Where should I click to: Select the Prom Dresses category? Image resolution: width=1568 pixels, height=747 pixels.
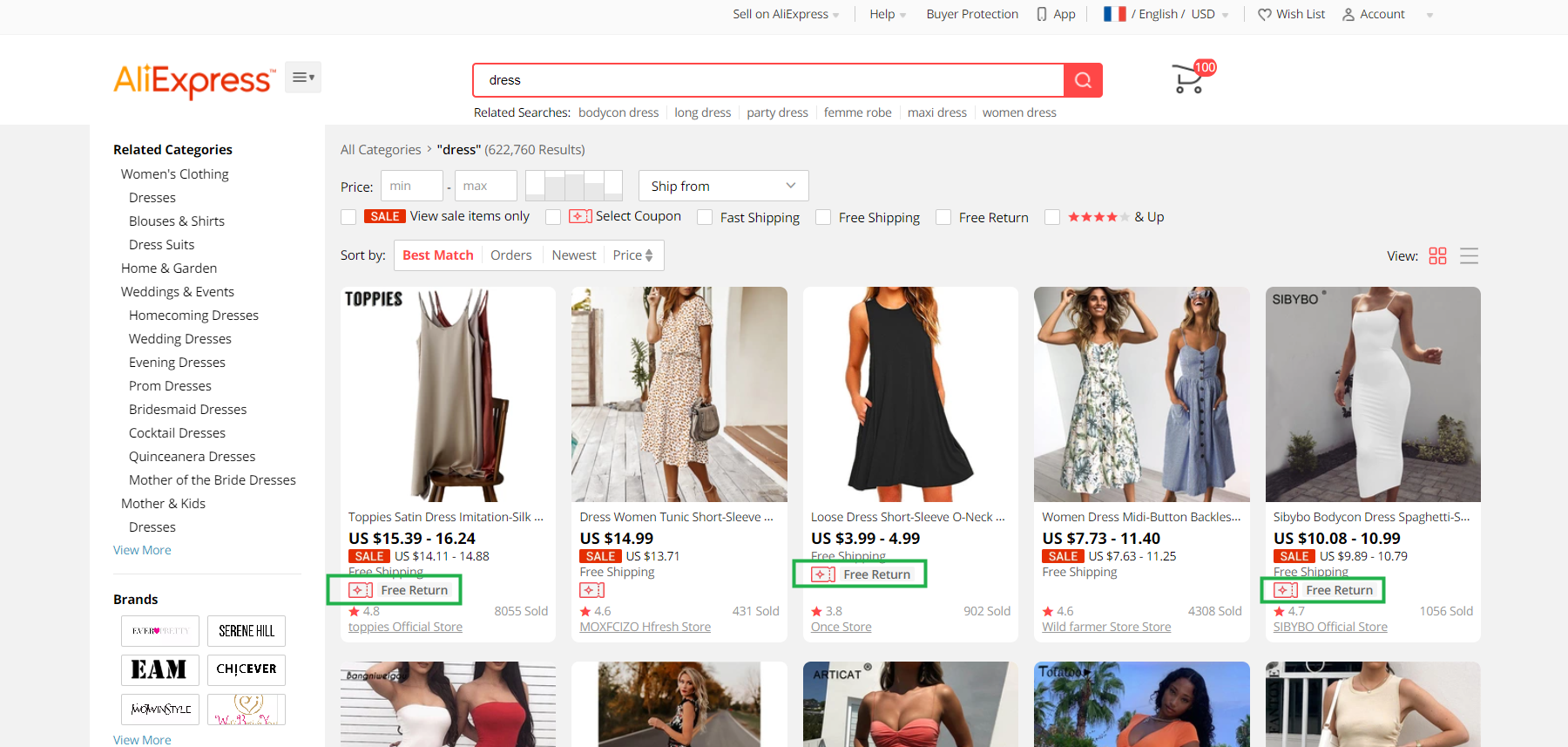[x=170, y=386]
